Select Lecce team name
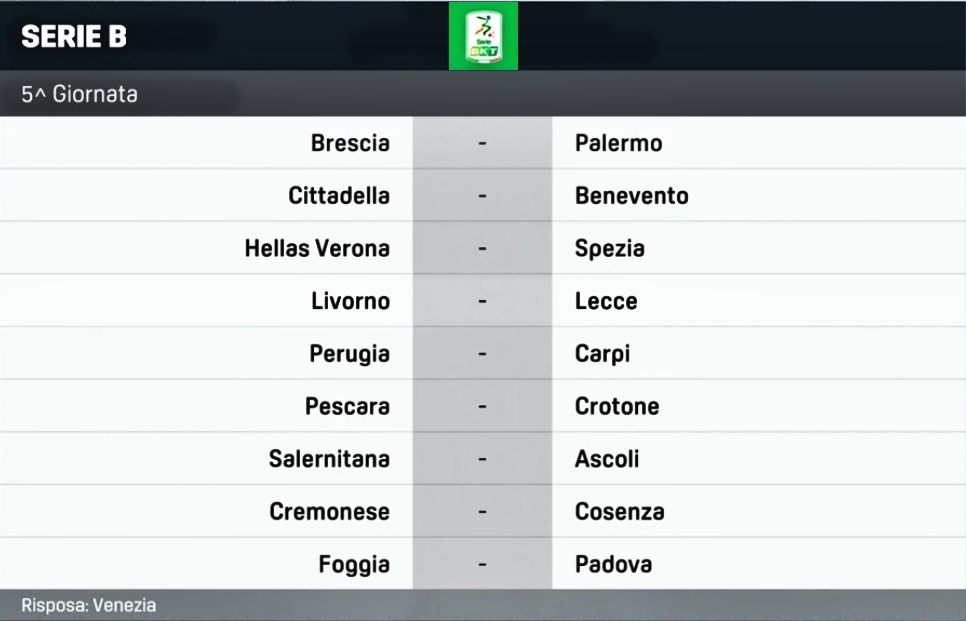This screenshot has width=966, height=621. tap(606, 301)
